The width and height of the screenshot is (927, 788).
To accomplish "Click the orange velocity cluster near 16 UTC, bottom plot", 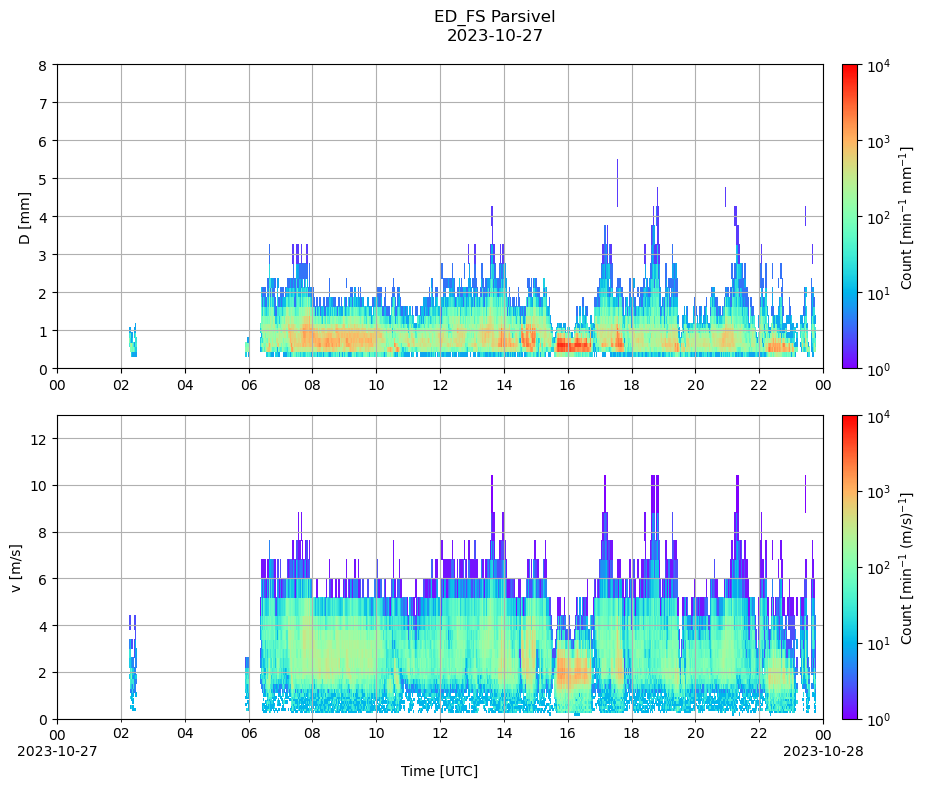I will [x=572, y=672].
